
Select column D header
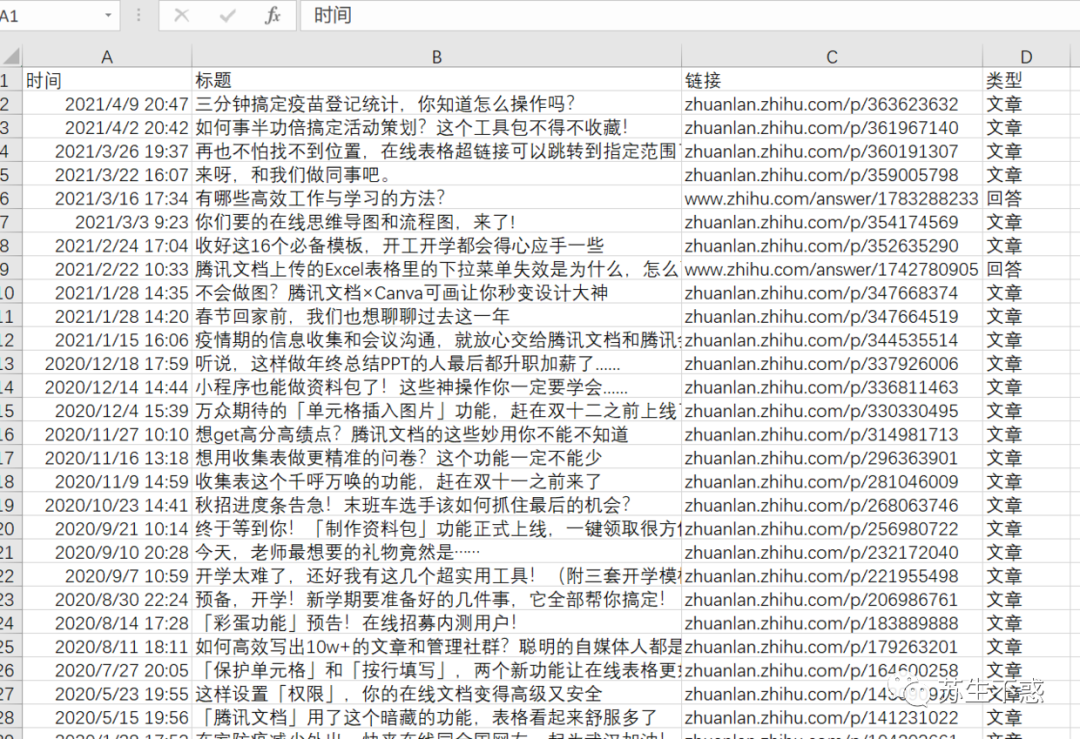tap(1026, 56)
